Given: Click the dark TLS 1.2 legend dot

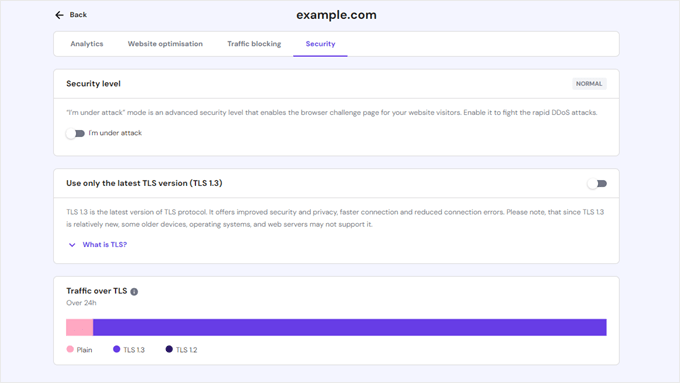Looking at the screenshot, I should click(x=169, y=349).
